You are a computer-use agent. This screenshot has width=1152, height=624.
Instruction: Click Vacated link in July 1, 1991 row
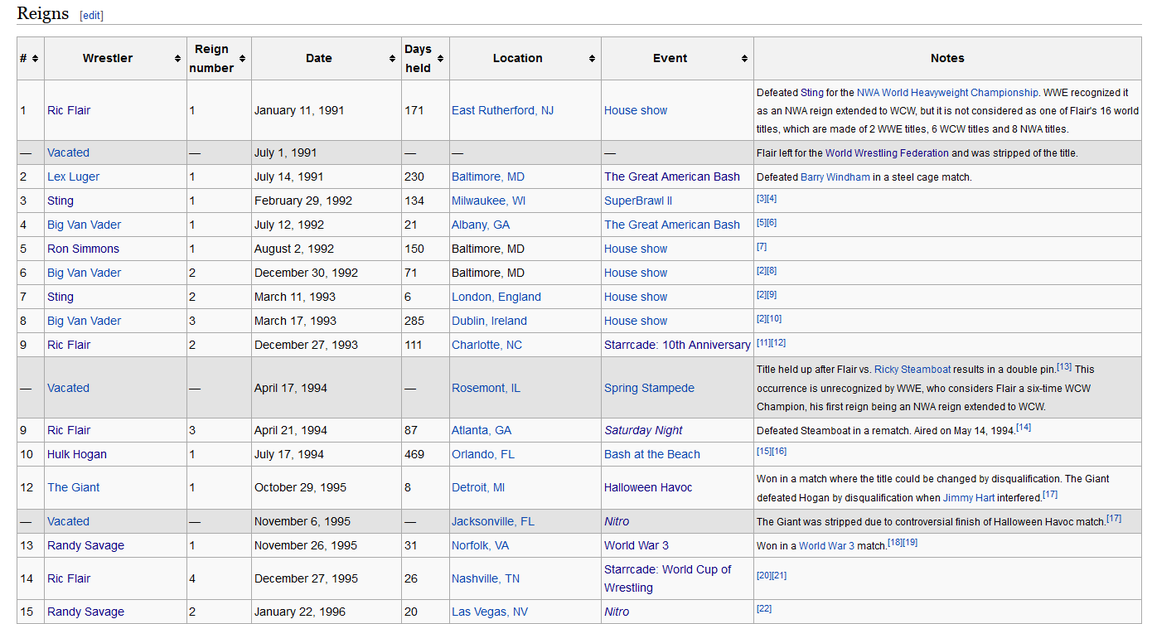[x=68, y=153]
